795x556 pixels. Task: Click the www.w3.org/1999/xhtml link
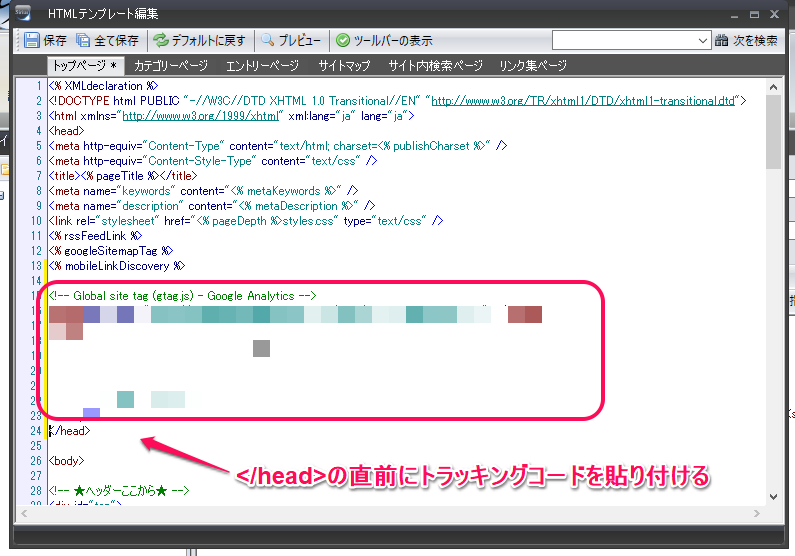(x=200, y=116)
